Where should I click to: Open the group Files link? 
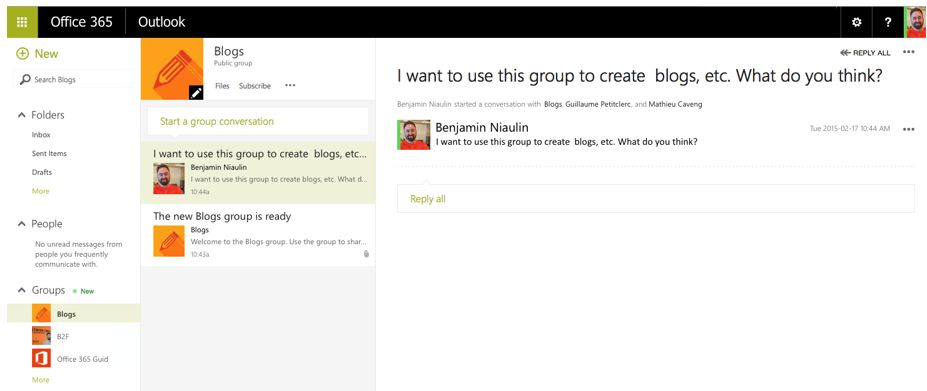pos(222,86)
